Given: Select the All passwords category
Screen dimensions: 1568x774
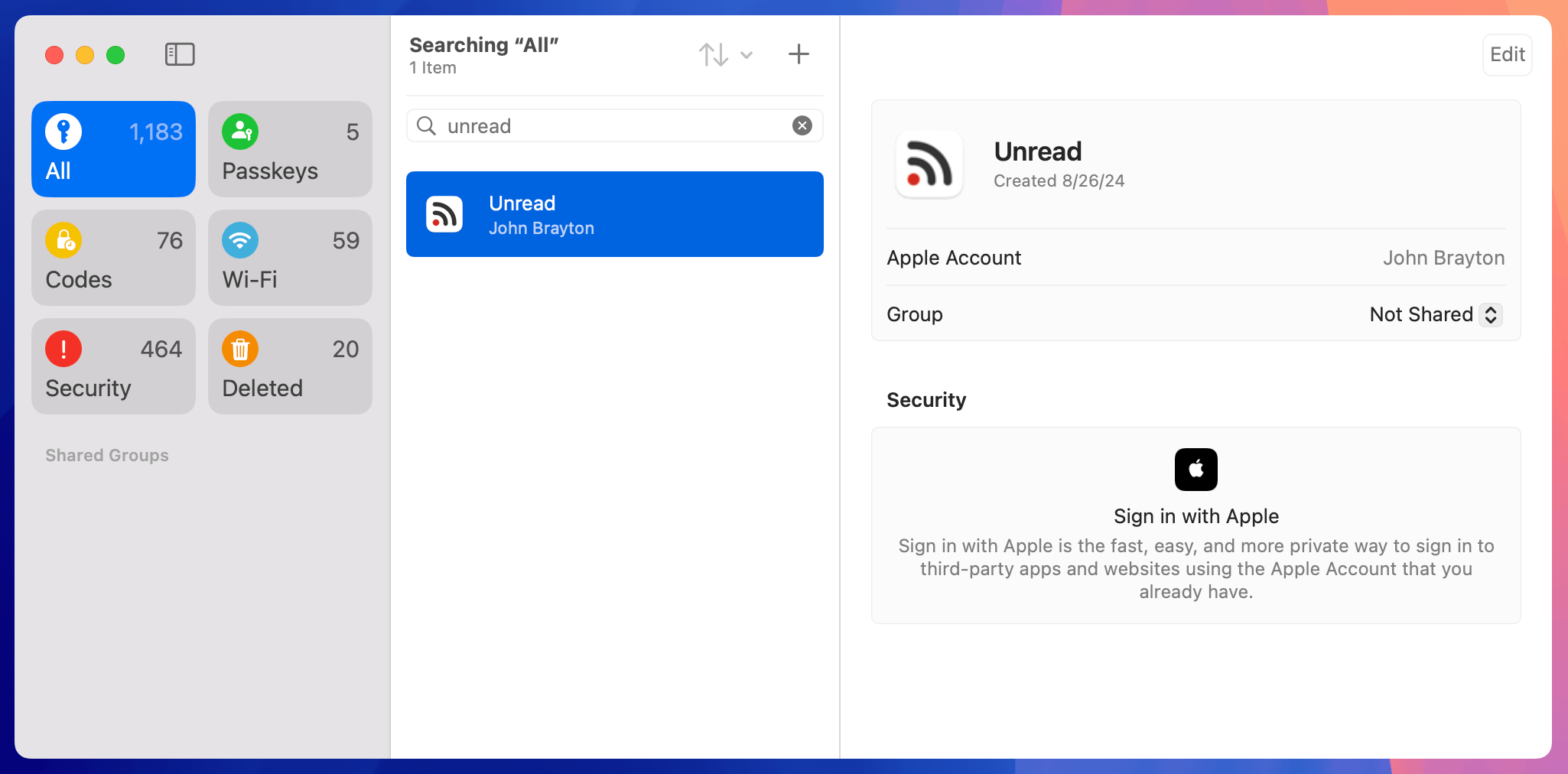Looking at the screenshot, I should click(x=113, y=149).
